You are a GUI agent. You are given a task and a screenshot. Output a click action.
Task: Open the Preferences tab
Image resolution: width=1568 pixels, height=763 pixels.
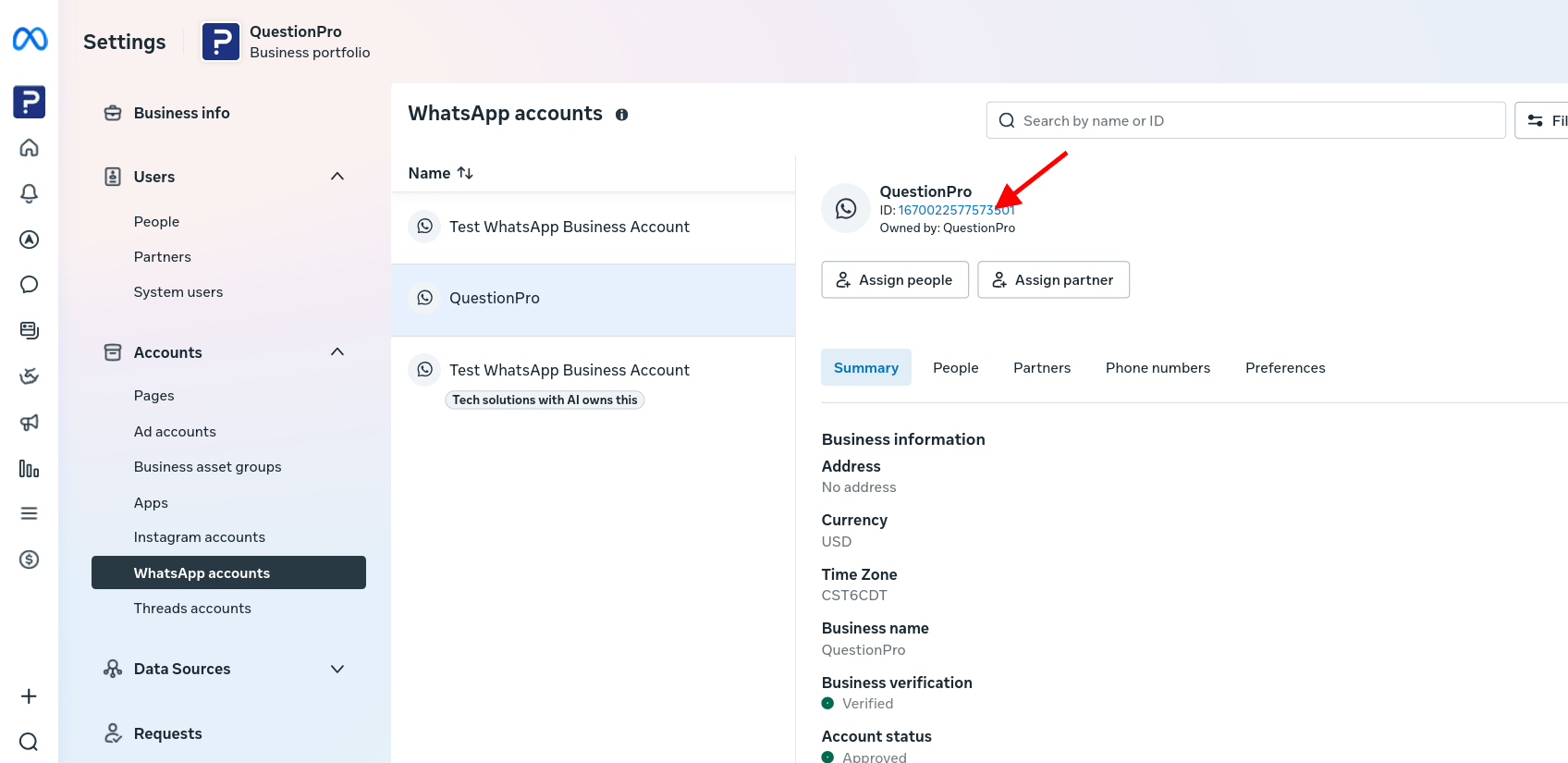[x=1285, y=368]
